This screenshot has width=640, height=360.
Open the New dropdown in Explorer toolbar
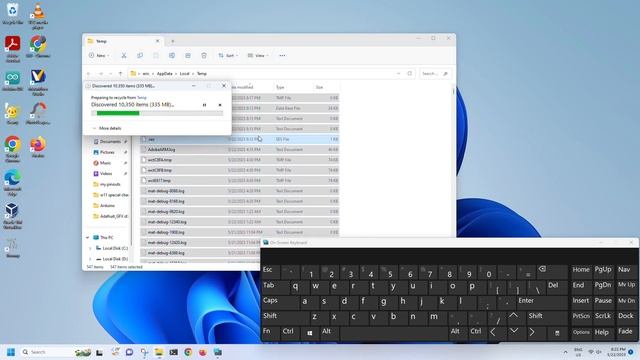point(99,56)
